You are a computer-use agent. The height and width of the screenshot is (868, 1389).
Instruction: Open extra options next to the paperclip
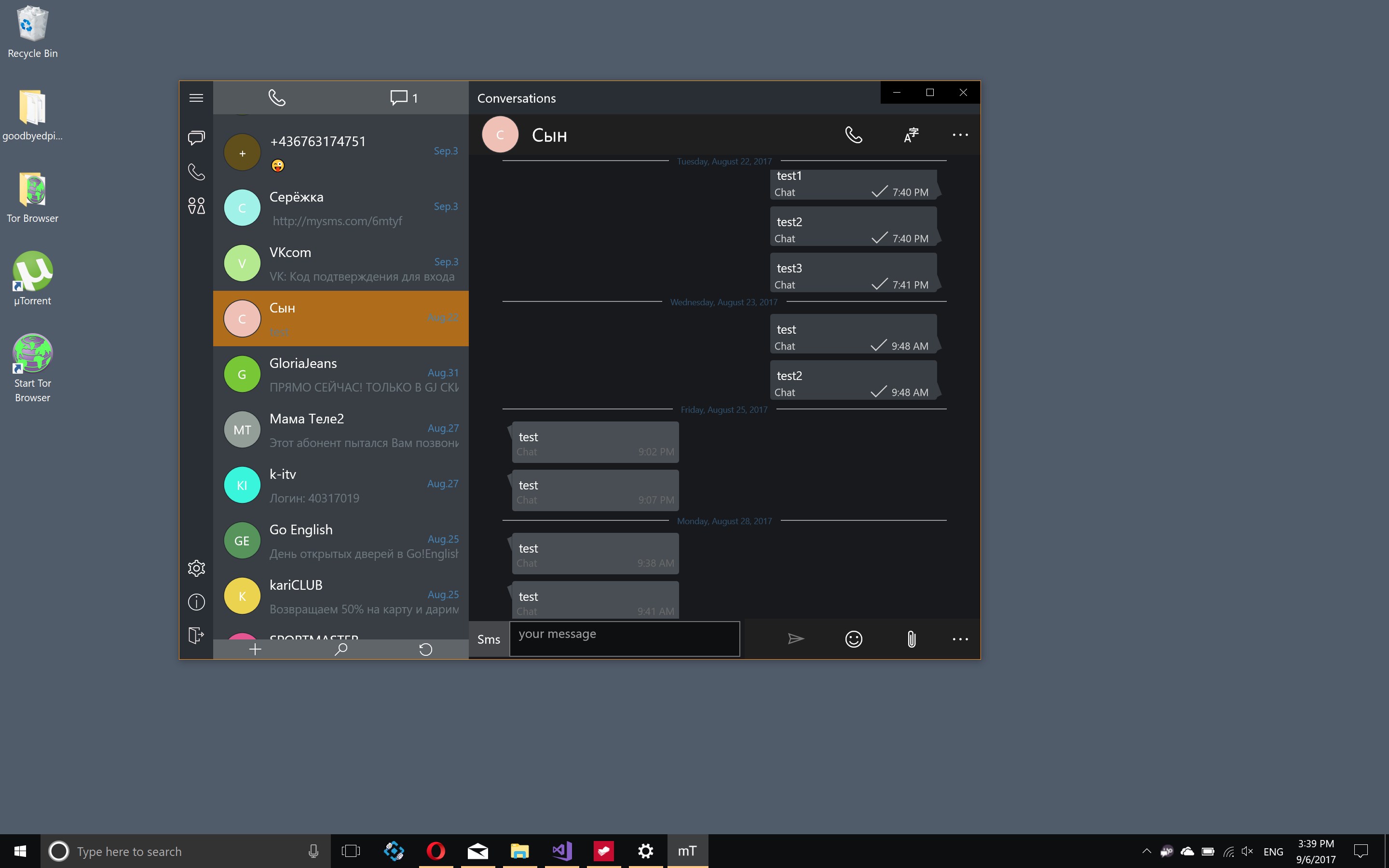960,639
